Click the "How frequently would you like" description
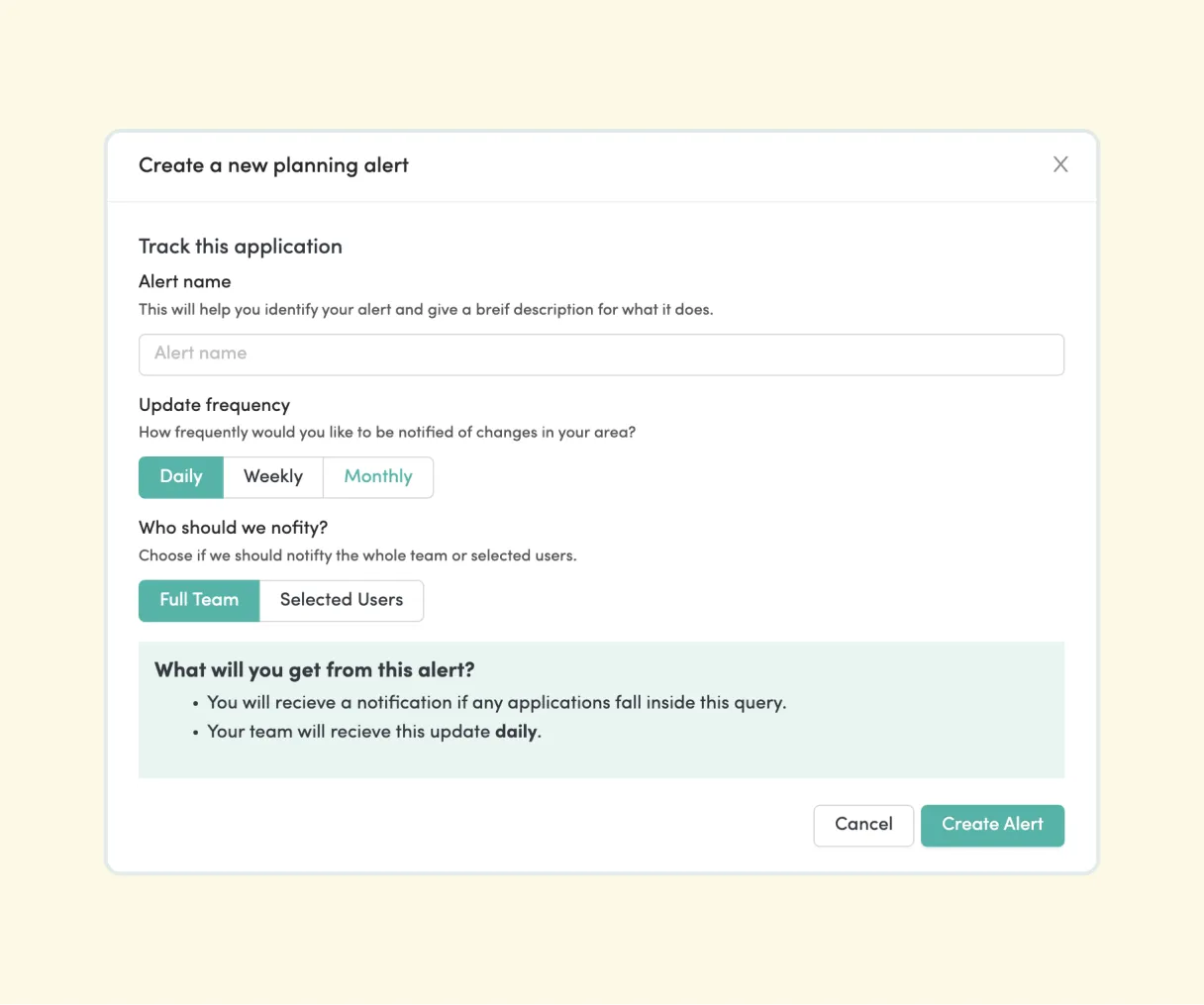1204x1005 pixels. pos(387,433)
